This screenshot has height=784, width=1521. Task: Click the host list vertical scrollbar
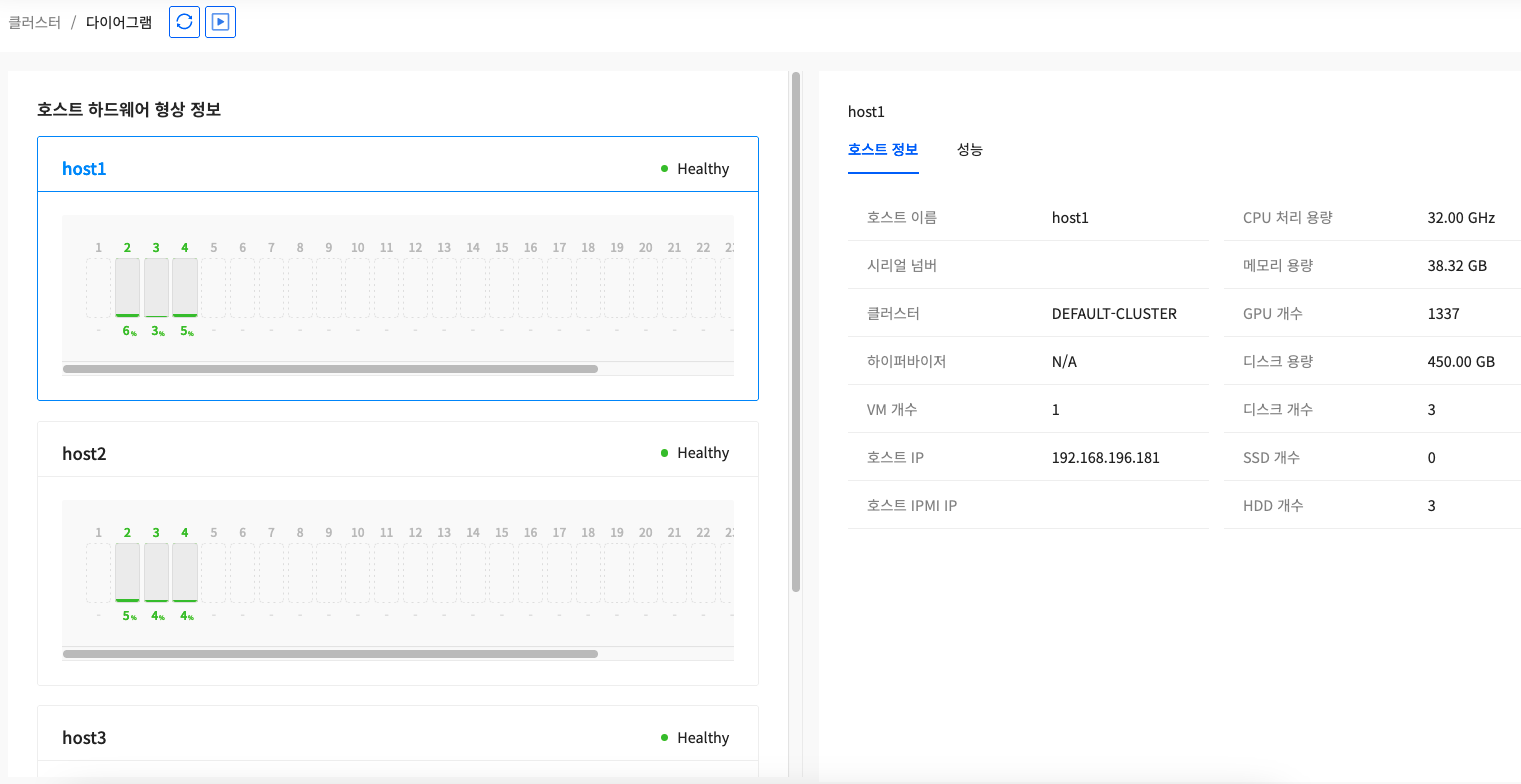(x=796, y=330)
